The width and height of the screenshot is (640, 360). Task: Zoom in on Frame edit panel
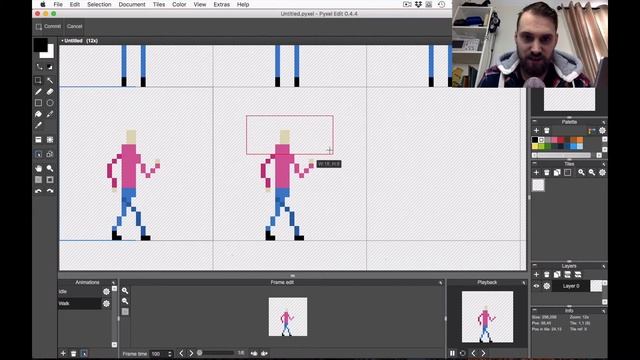coord(125,291)
